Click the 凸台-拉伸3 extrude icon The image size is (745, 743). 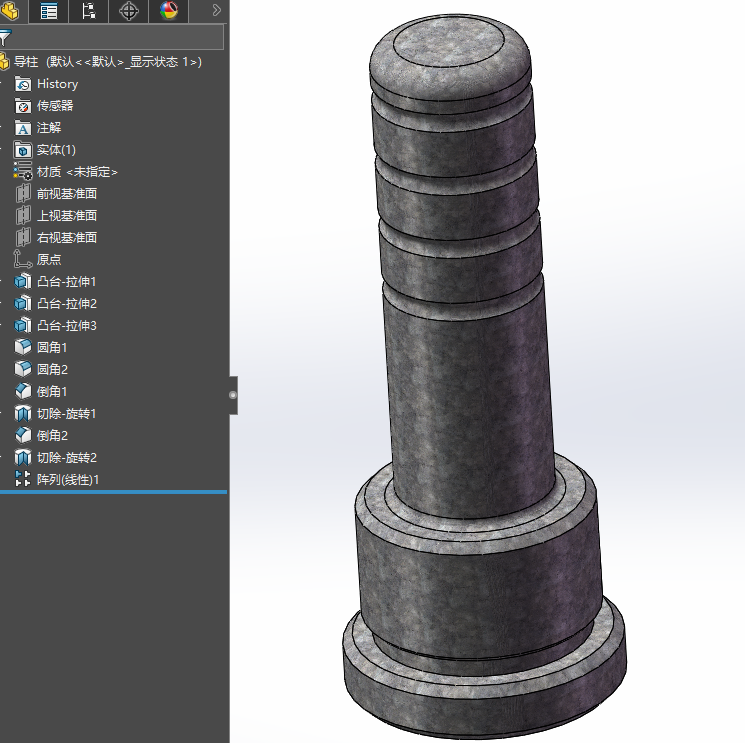(23, 325)
